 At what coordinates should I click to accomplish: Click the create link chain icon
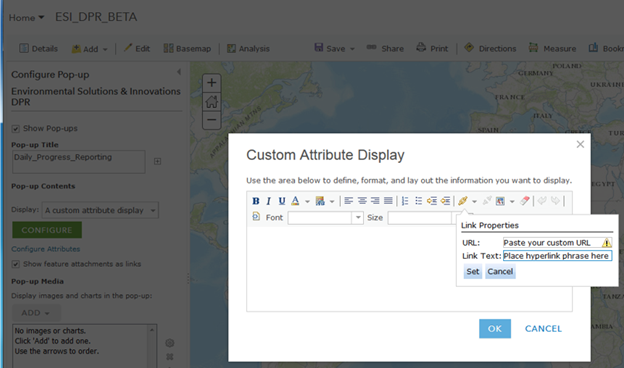(462, 201)
